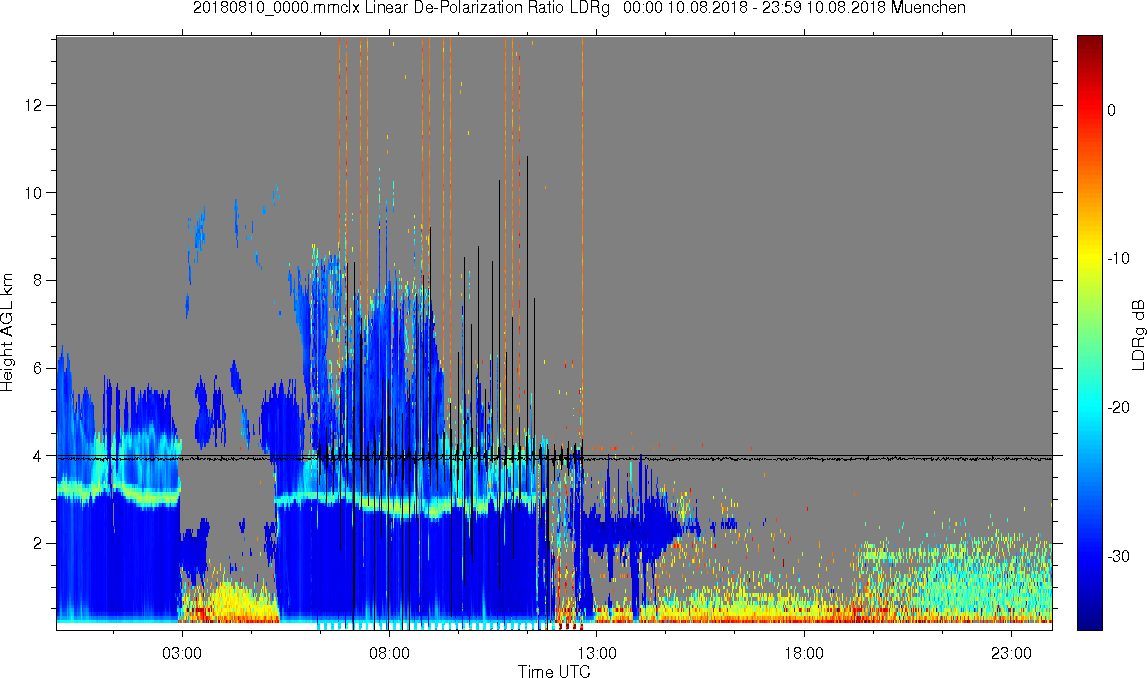The image size is (1147, 678).
Task: Click the 12 km height tick label
Action: [33, 105]
